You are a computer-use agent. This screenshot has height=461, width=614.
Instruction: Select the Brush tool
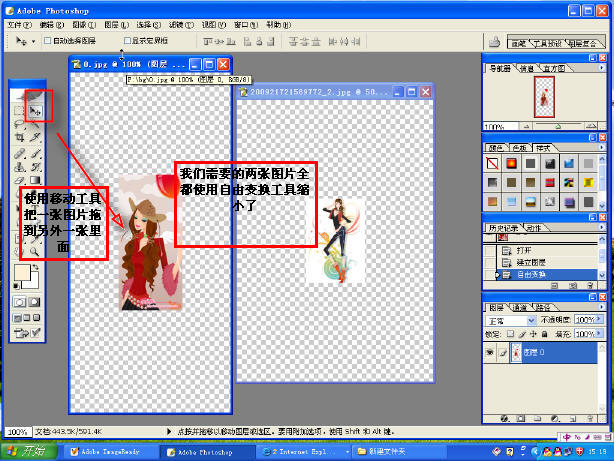[36, 154]
